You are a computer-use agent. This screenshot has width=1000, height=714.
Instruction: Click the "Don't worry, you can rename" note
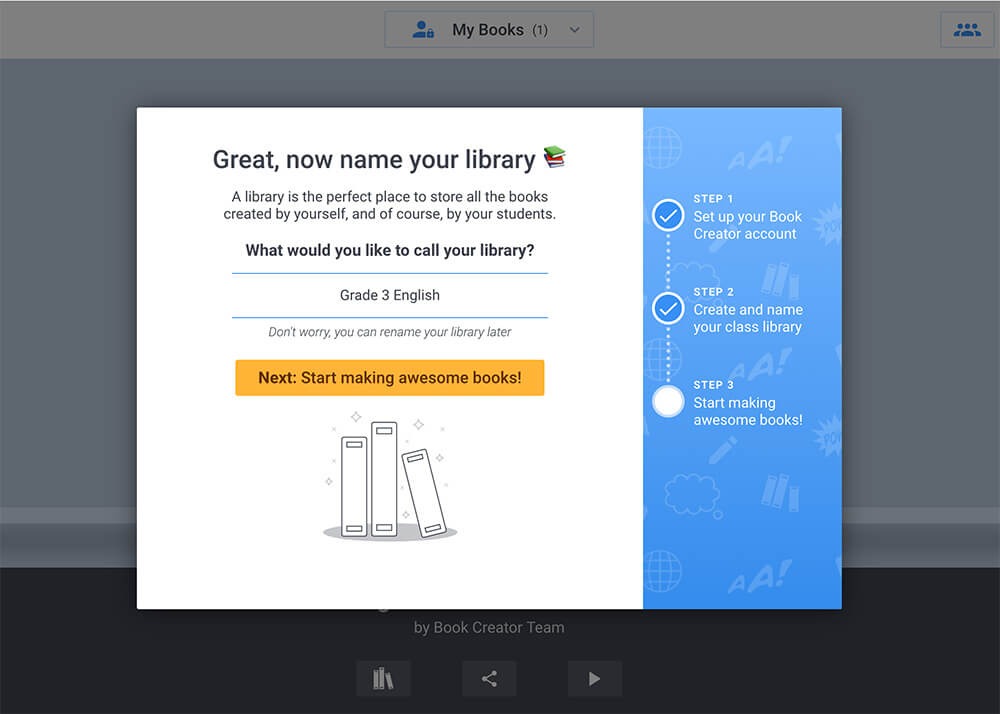coord(390,332)
